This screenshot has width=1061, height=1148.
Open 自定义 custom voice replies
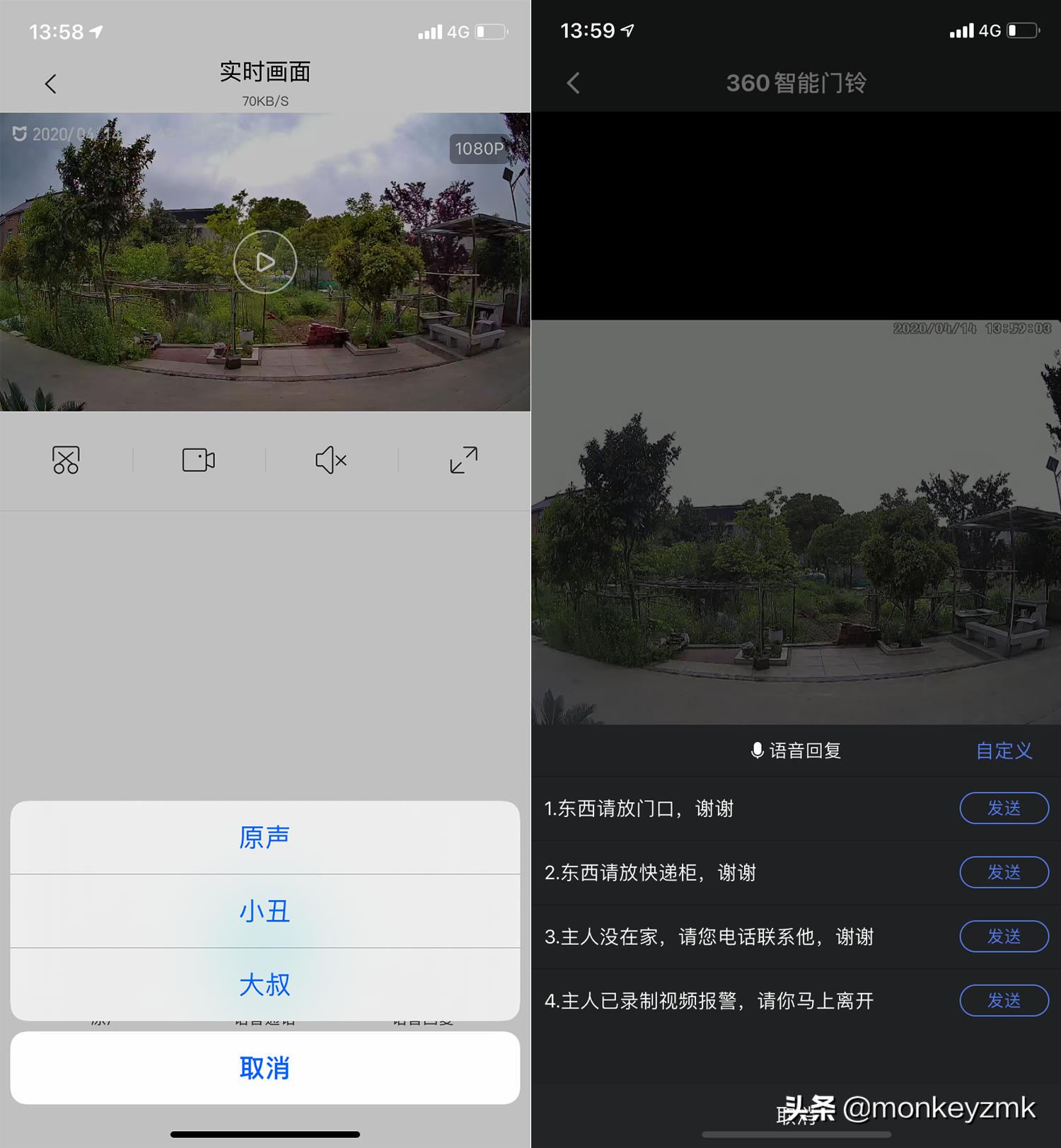pos(1004,750)
